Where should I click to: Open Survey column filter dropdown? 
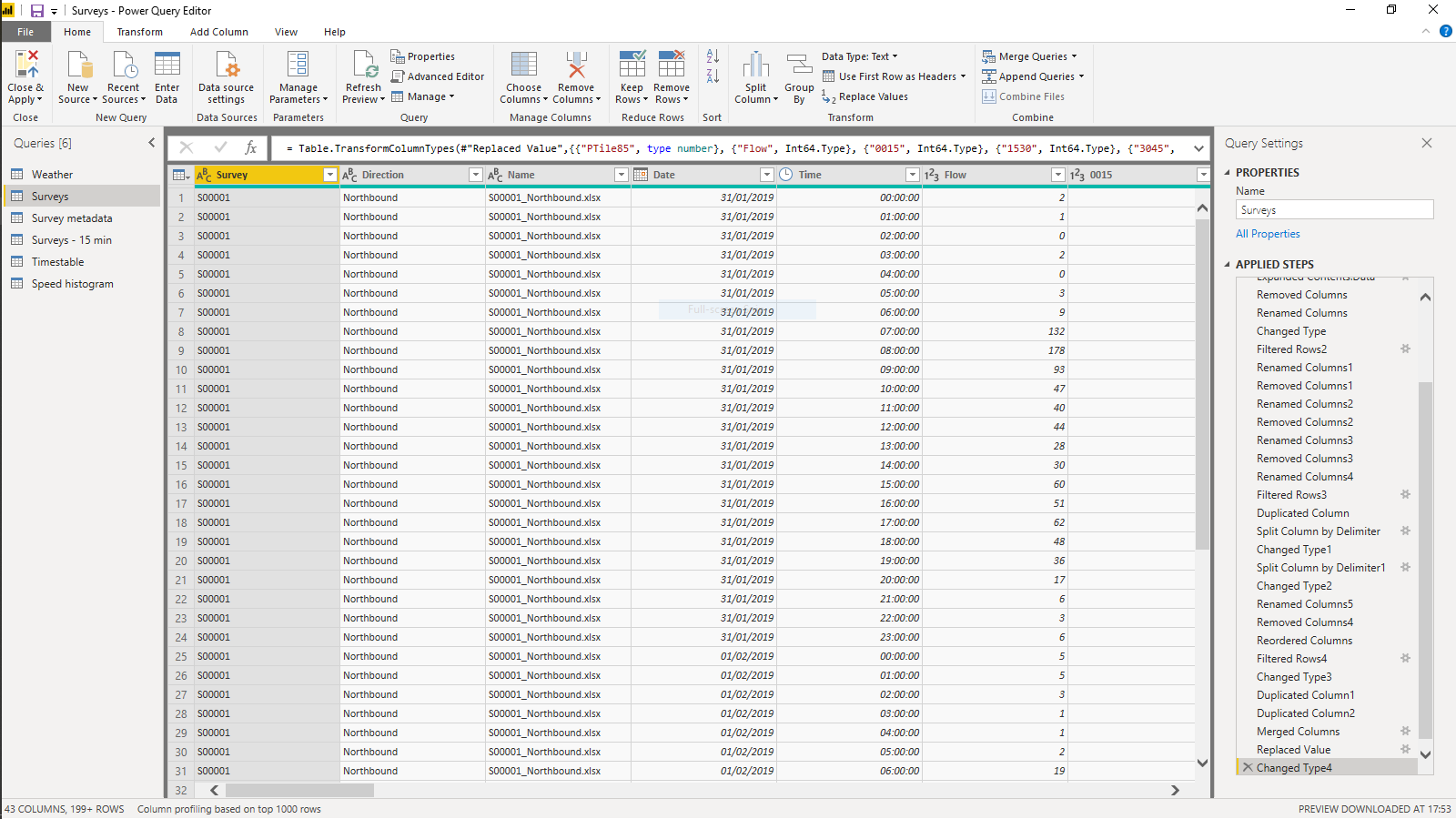[329, 175]
